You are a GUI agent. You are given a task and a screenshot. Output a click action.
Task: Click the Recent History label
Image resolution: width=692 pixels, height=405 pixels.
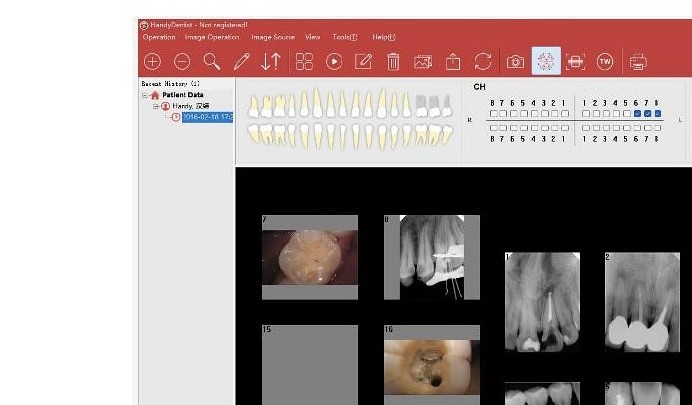(170, 83)
